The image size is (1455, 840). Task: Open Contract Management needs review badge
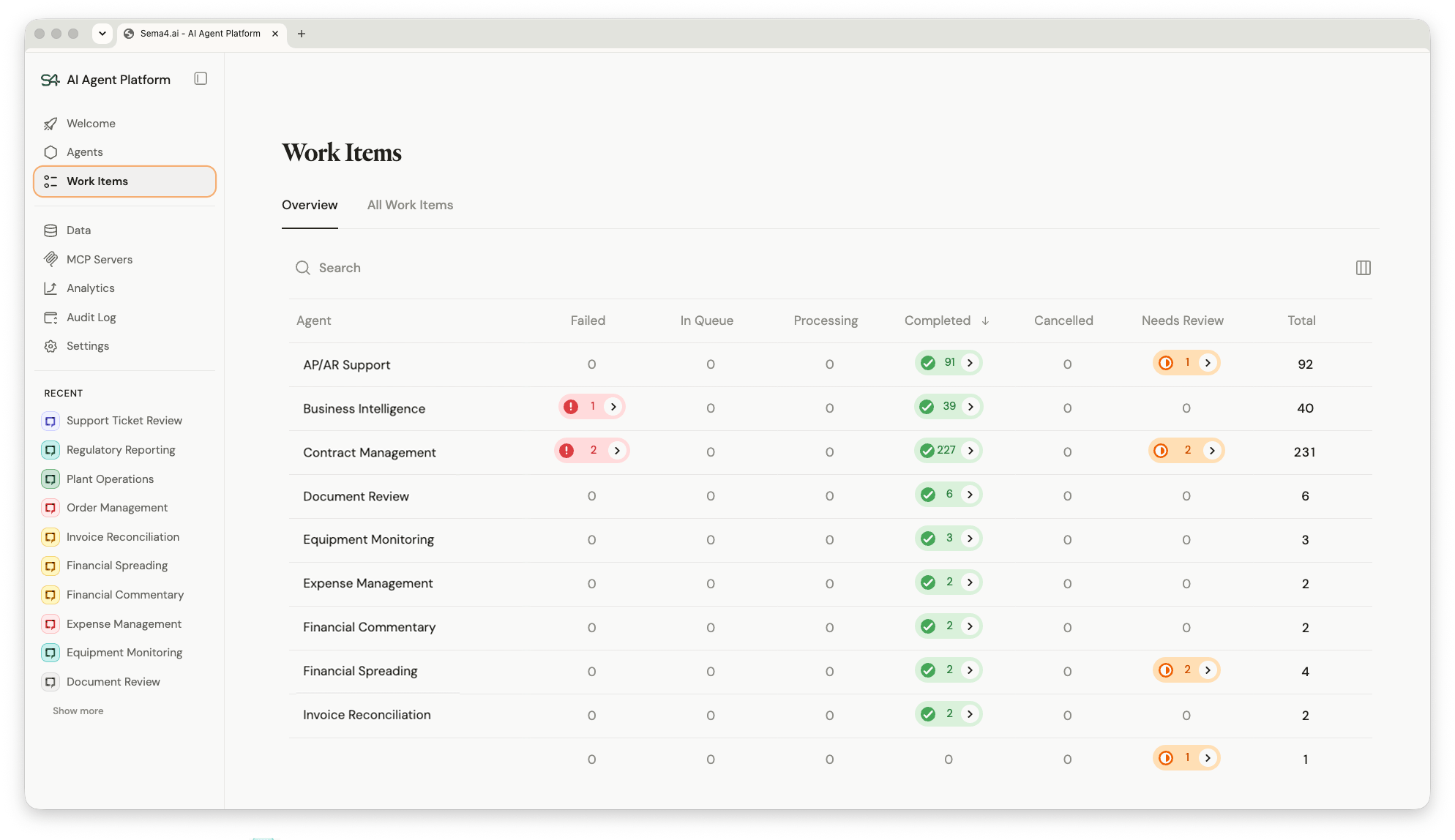(1186, 451)
